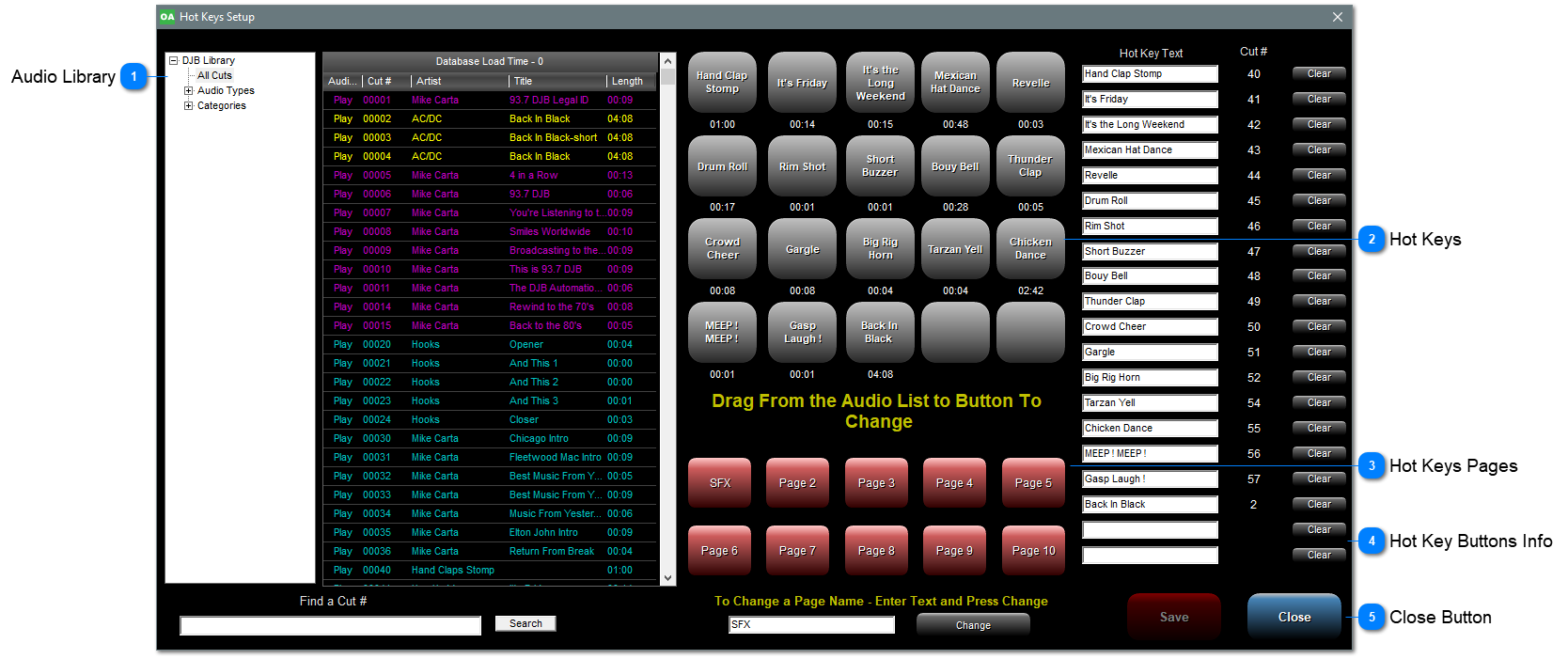Open the SFX hot key page
This screenshot has width=1568, height=659.
(x=720, y=482)
